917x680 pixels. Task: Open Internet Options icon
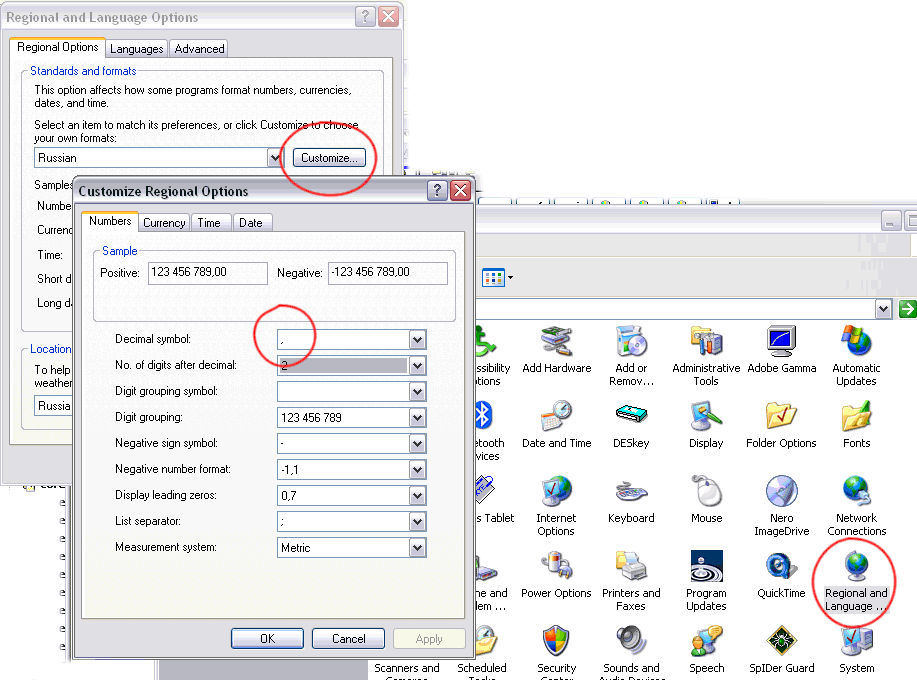[556, 491]
